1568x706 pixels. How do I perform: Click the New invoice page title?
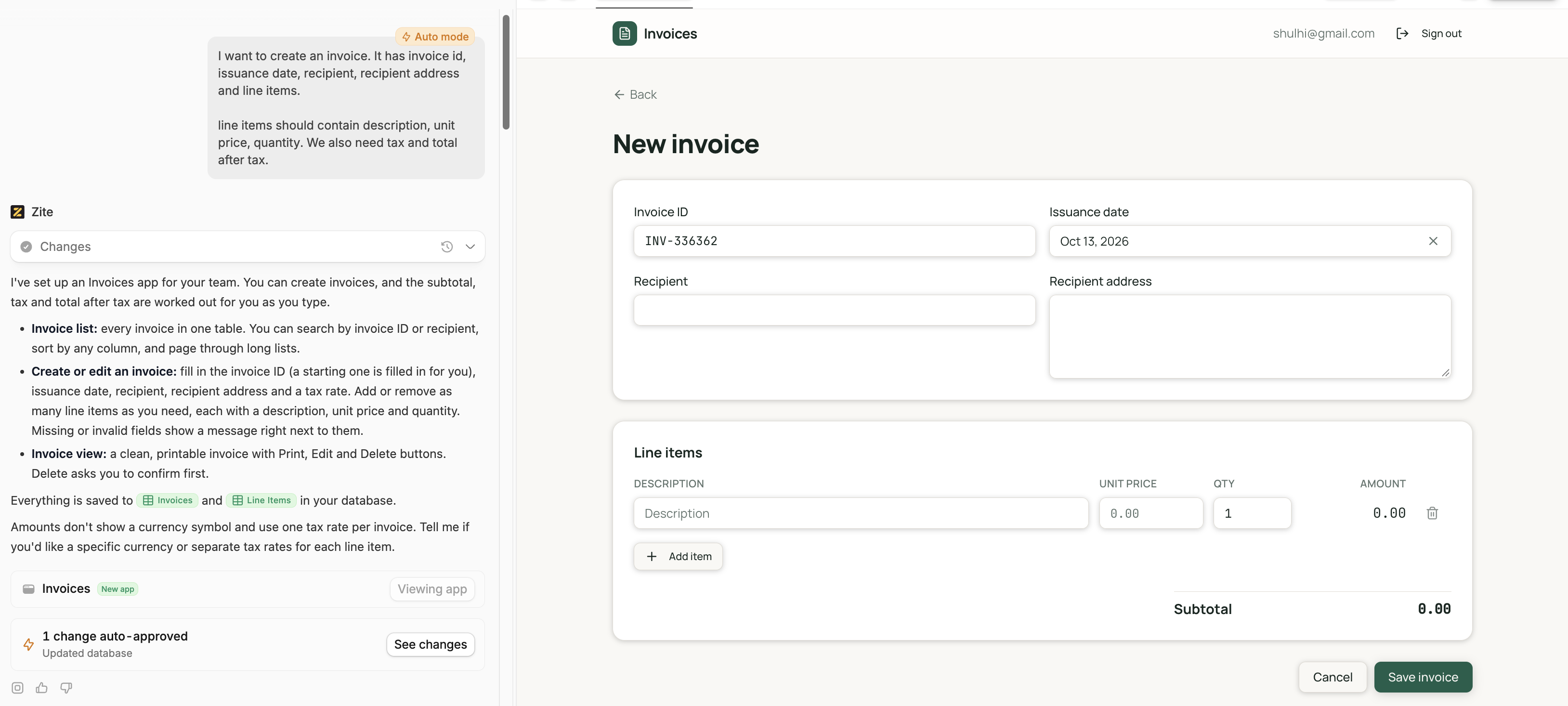point(685,144)
